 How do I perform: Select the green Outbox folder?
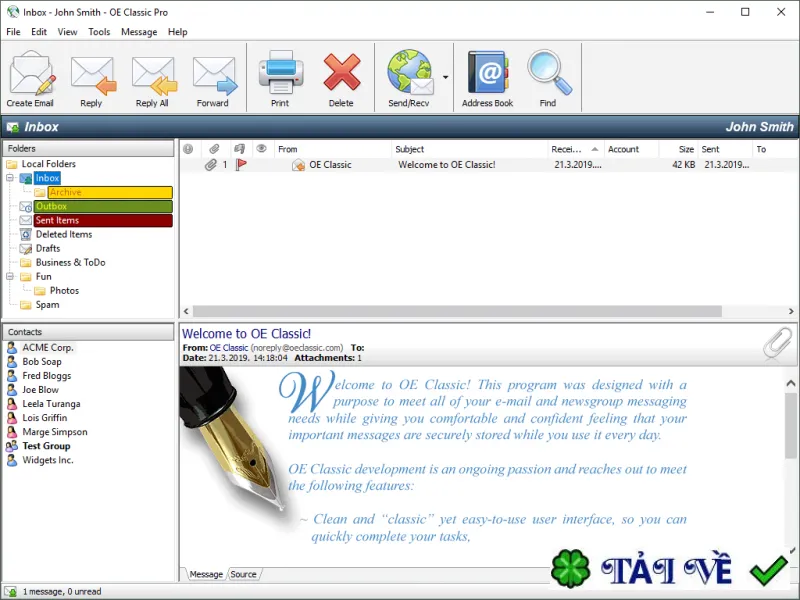coord(103,207)
